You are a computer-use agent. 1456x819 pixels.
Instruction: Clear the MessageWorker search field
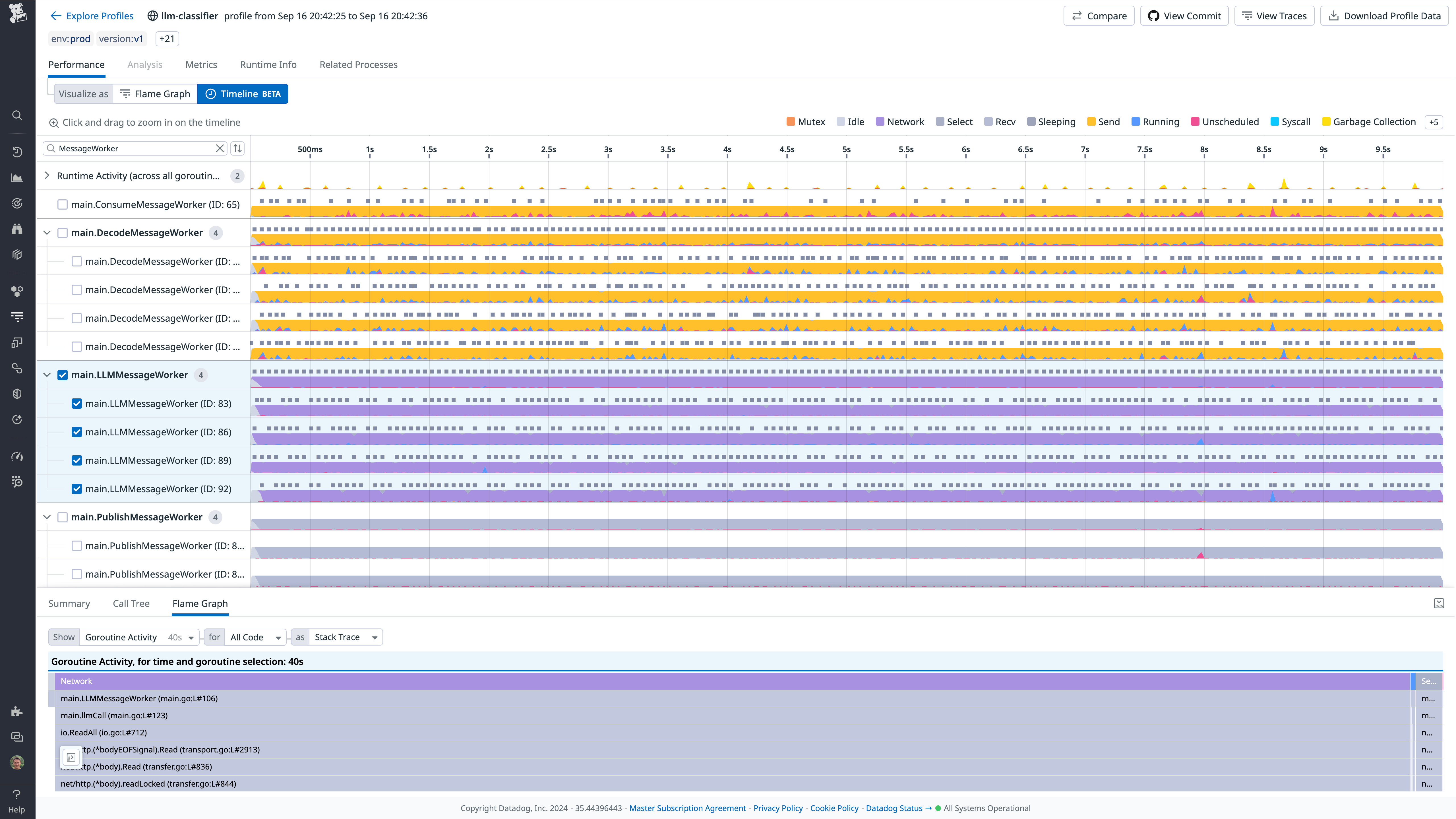pos(220,148)
